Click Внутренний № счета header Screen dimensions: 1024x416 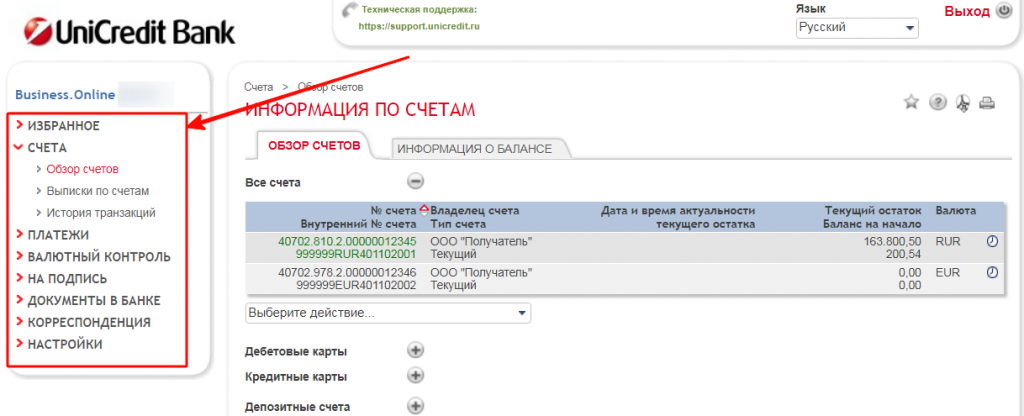pos(358,224)
